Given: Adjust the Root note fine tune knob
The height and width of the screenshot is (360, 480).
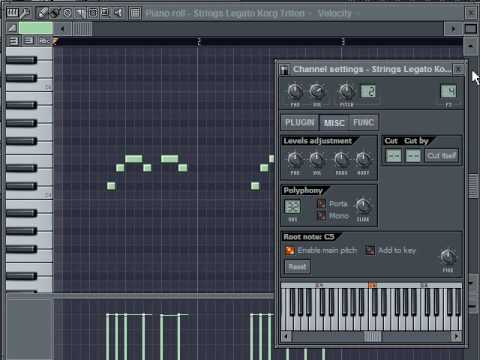Looking at the screenshot, I should (448, 257).
